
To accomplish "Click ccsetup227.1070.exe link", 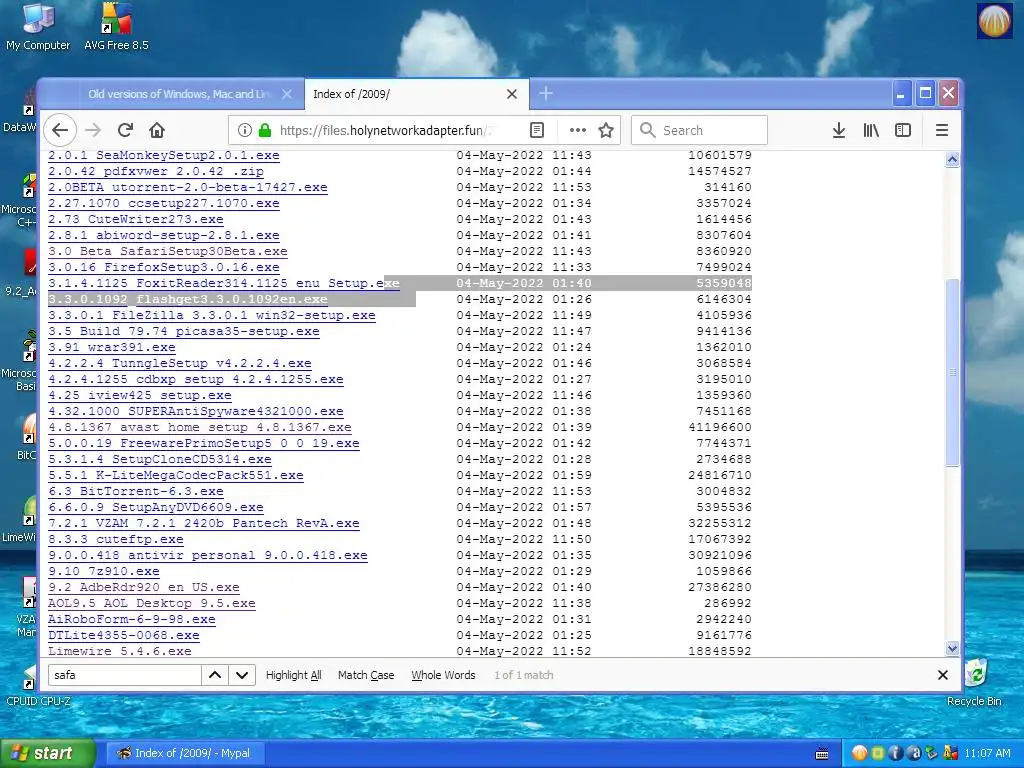I will (164, 204).
